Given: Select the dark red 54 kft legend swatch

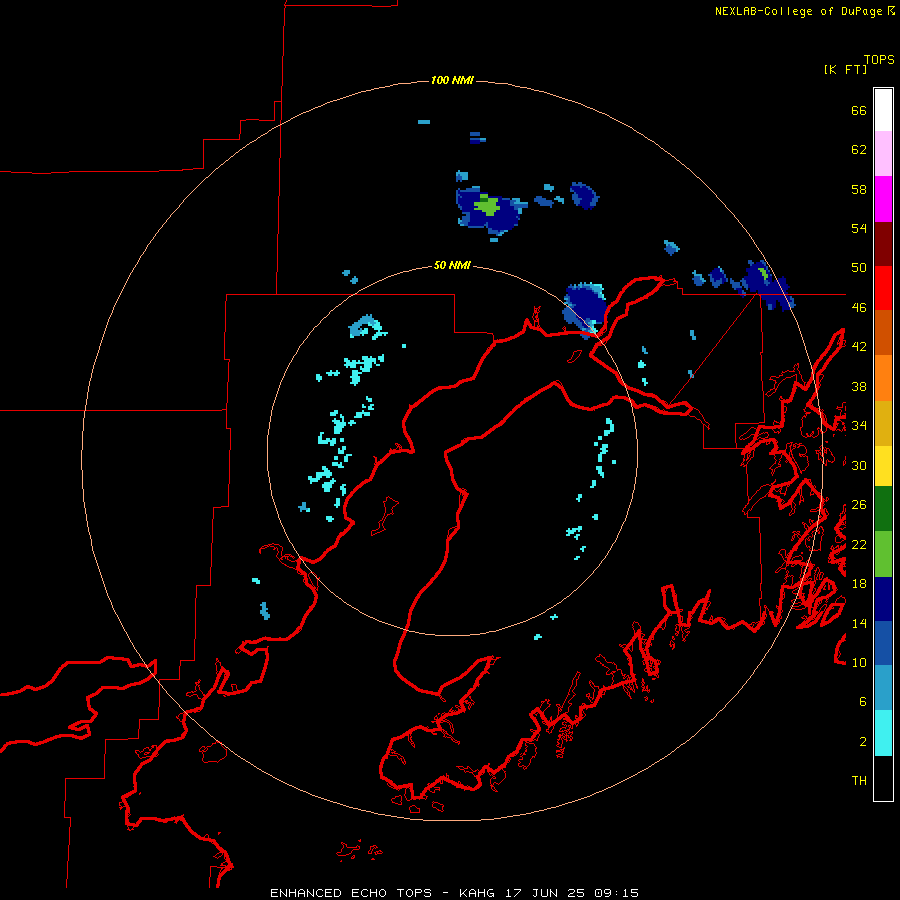Looking at the screenshot, I should [x=883, y=244].
